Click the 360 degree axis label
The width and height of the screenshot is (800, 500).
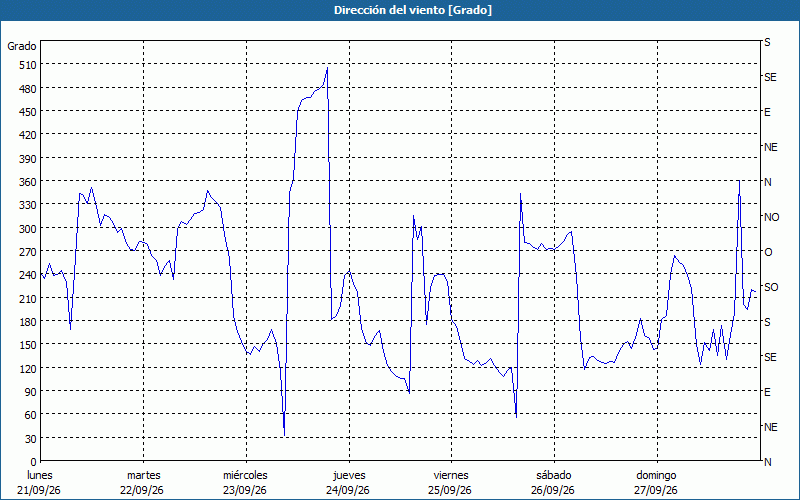coord(28,182)
